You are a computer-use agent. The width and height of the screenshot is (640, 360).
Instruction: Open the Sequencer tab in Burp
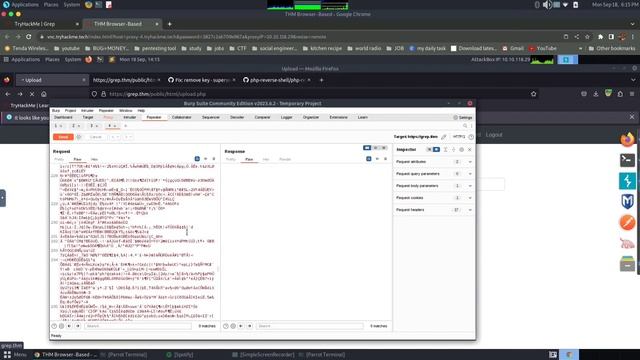(211, 118)
